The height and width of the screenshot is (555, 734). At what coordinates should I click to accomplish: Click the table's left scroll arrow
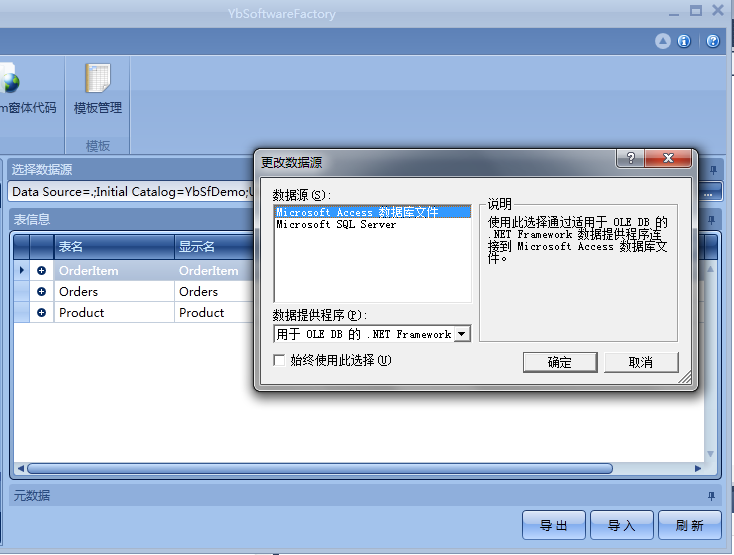tap(21, 468)
